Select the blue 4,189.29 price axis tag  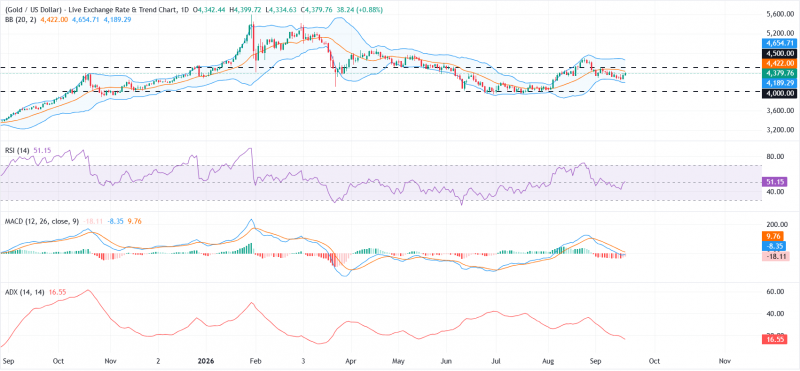pyautogui.click(x=779, y=82)
